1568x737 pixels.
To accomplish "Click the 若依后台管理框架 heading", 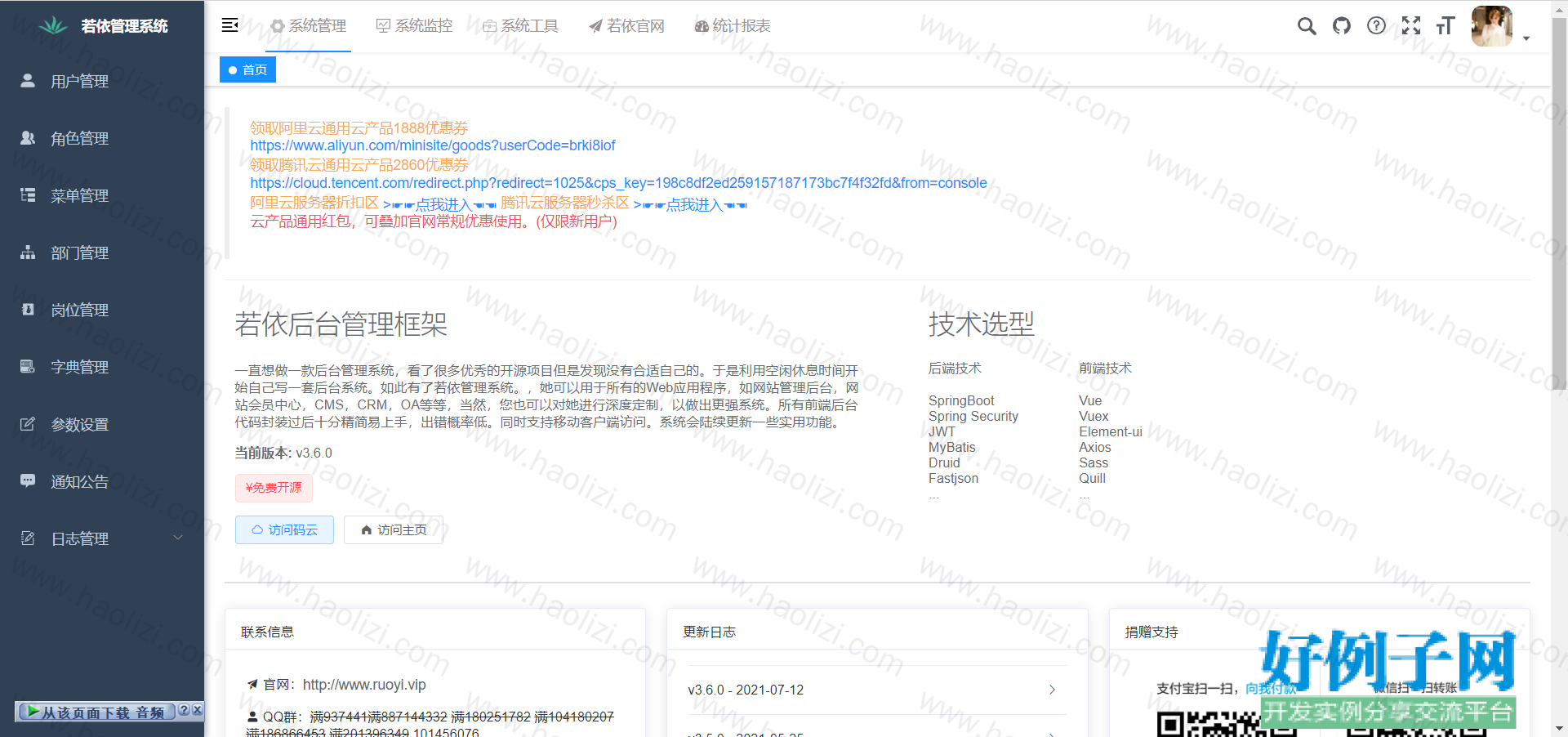I will tap(341, 324).
